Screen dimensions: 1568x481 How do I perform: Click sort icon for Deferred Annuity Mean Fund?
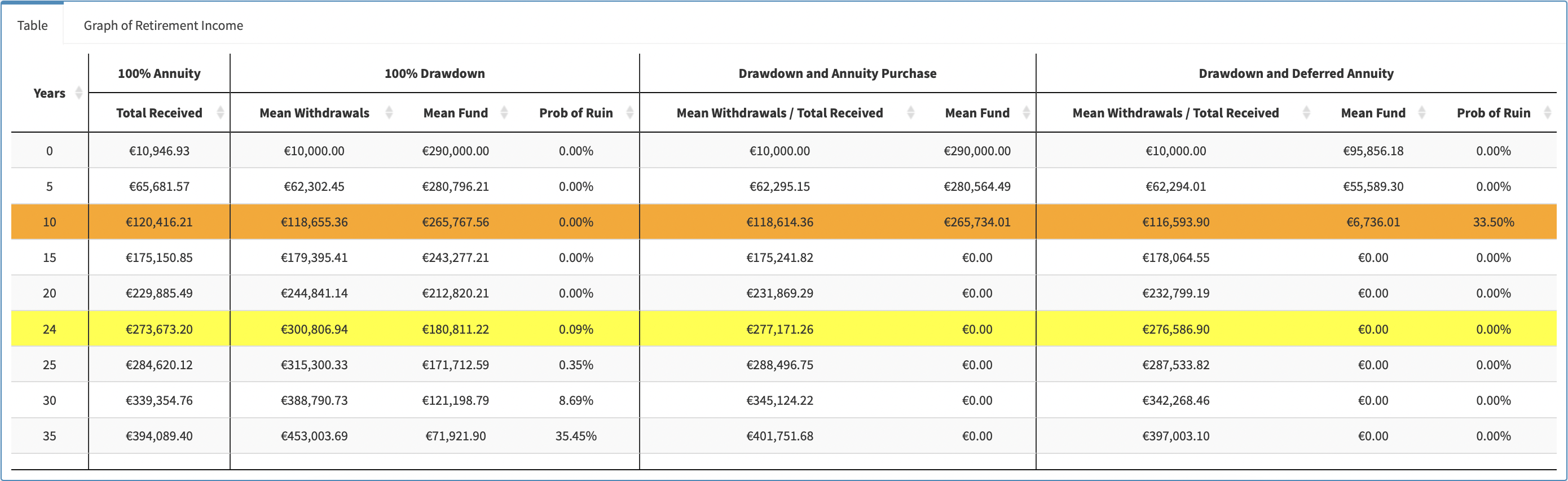click(1422, 113)
